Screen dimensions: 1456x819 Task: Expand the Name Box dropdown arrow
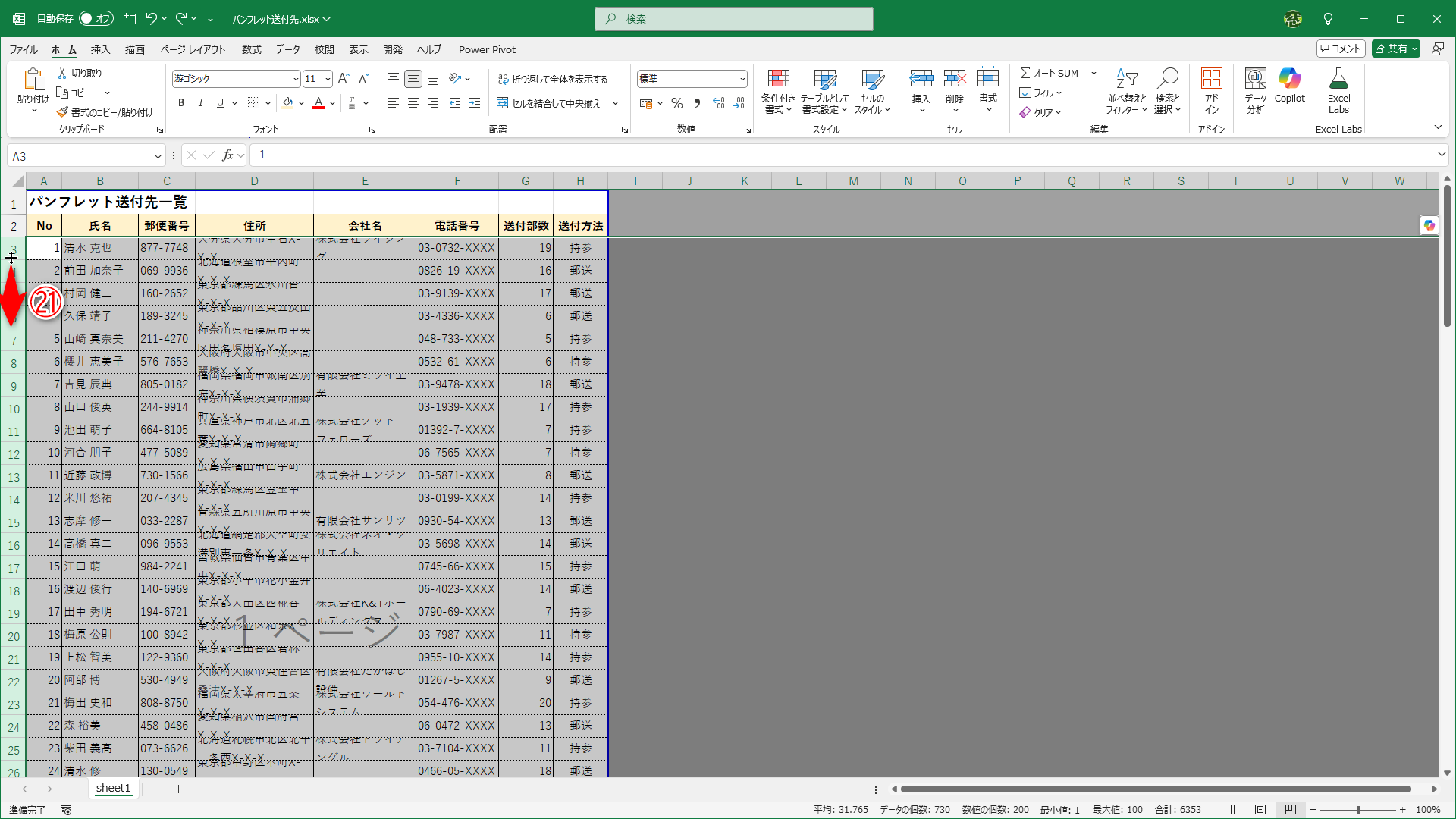158,156
